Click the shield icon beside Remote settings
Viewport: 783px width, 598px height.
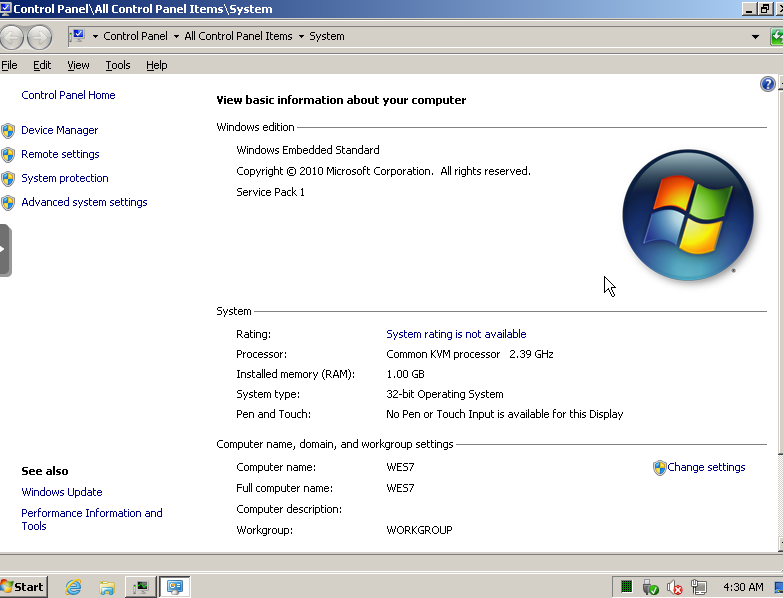click(8, 155)
